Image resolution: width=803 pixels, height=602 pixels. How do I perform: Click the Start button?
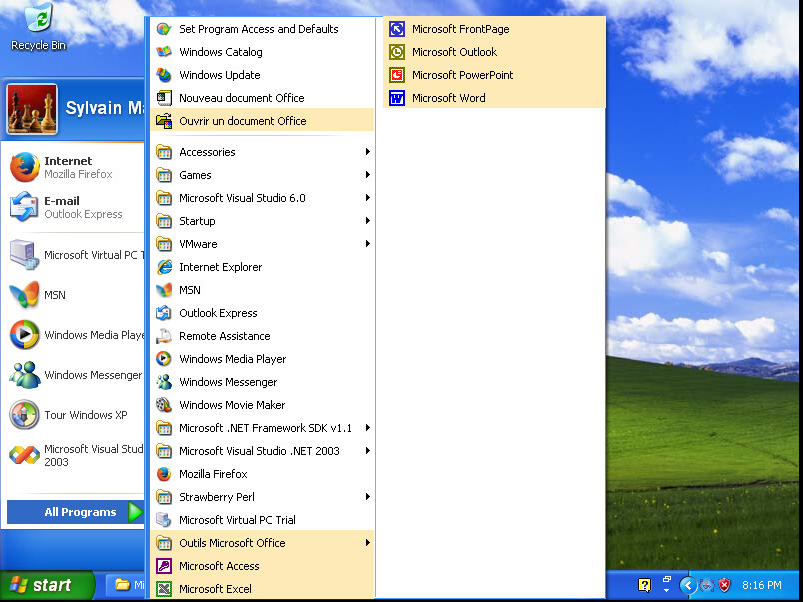pyautogui.click(x=47, y=586)
